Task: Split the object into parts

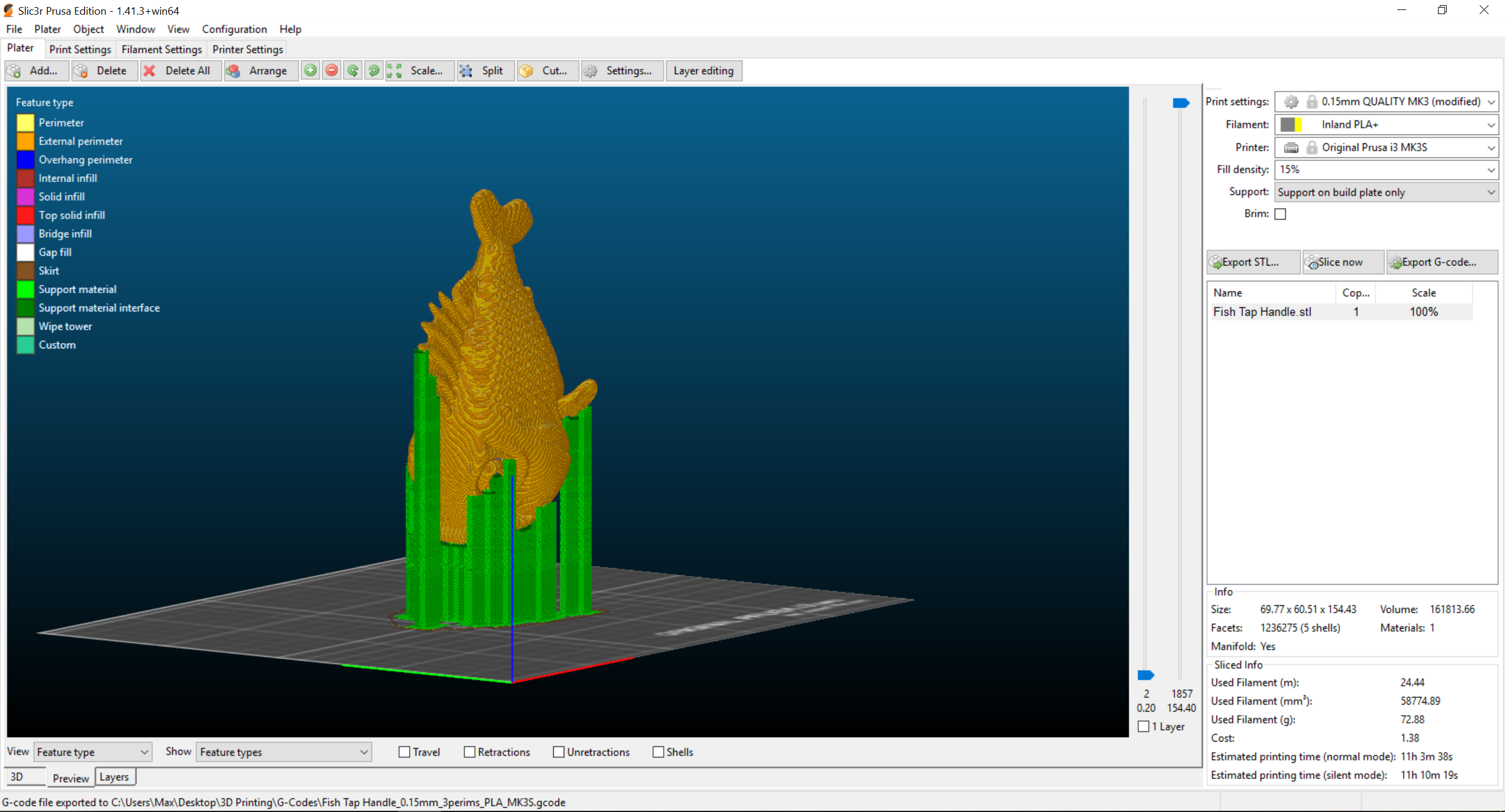Action: coord(486,71)
